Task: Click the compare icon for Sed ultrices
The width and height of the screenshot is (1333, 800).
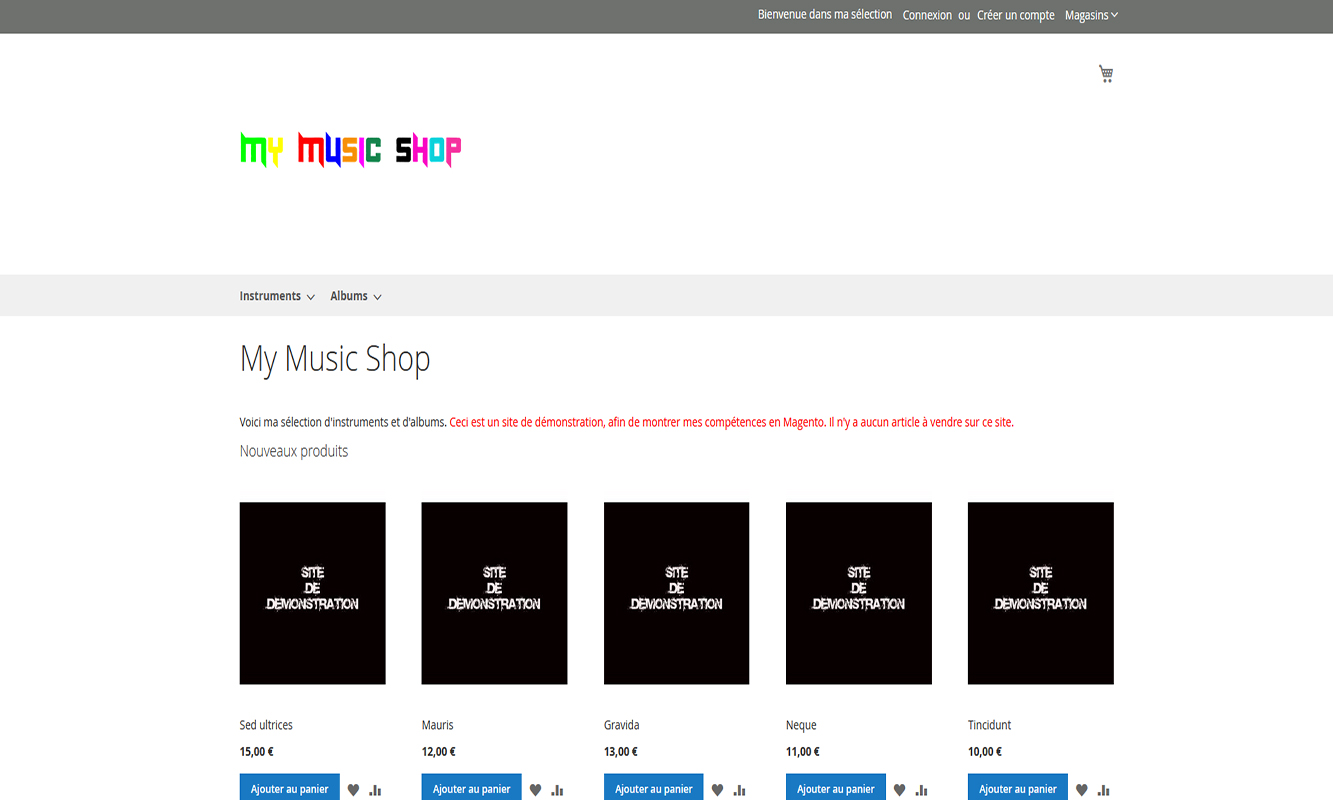Action: point(375,789)
